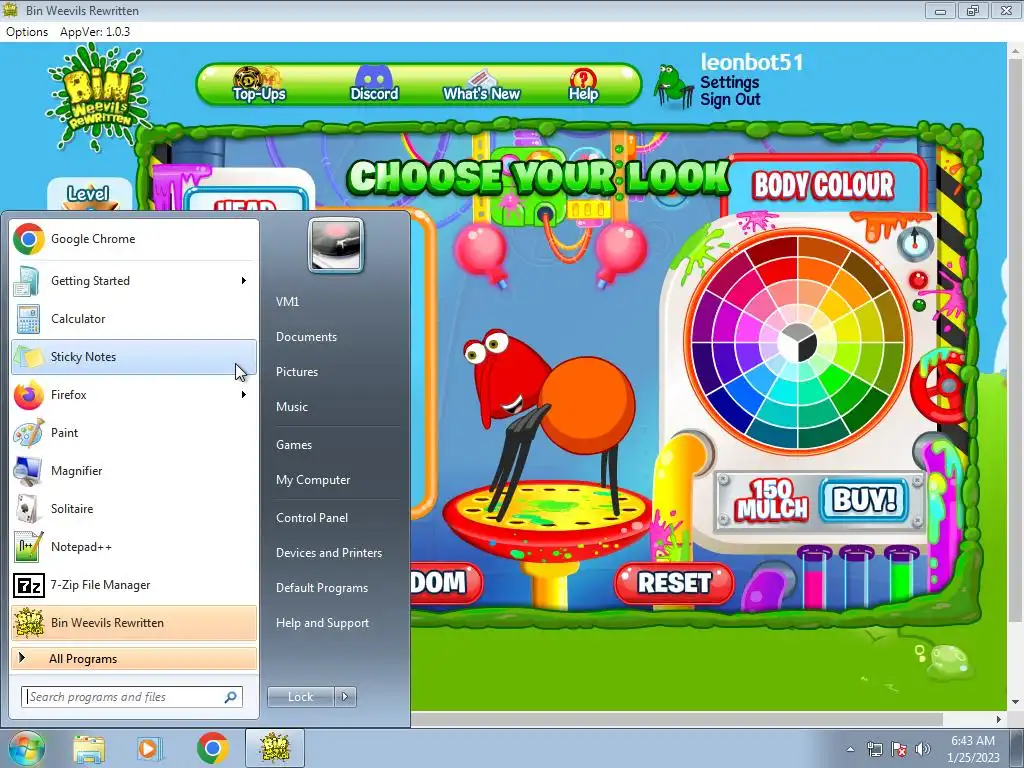Click the Sign Out link
The height and width of the screenshot is (768, 1024).
(x=730, y=100)
